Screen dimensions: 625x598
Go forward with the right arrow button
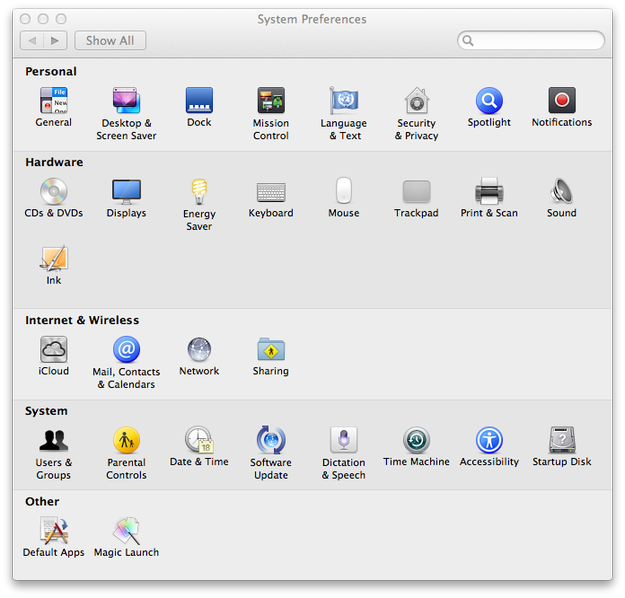click(x=55, y=41)
